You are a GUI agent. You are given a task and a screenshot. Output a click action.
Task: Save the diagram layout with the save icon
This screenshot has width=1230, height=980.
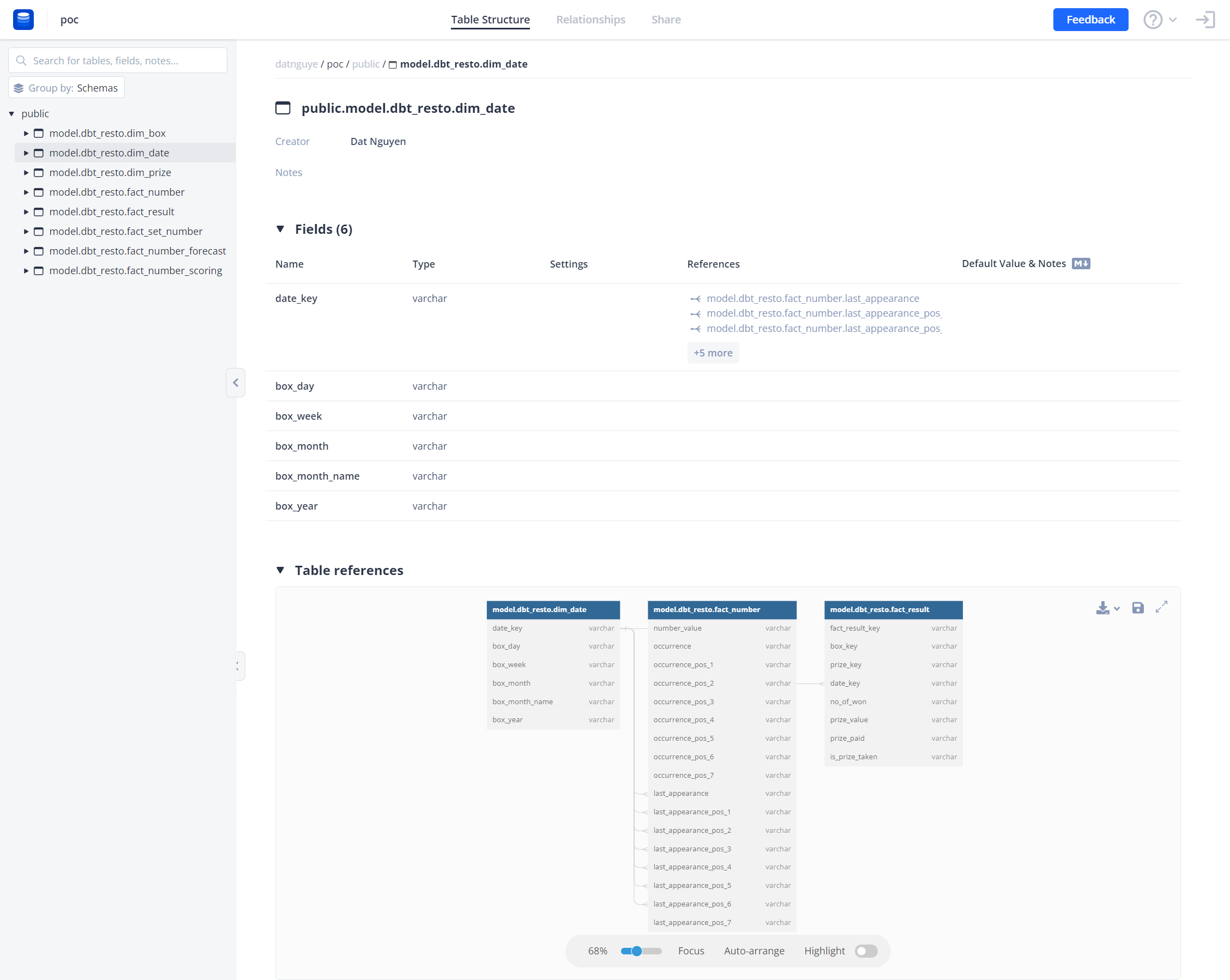point(1137,608)
